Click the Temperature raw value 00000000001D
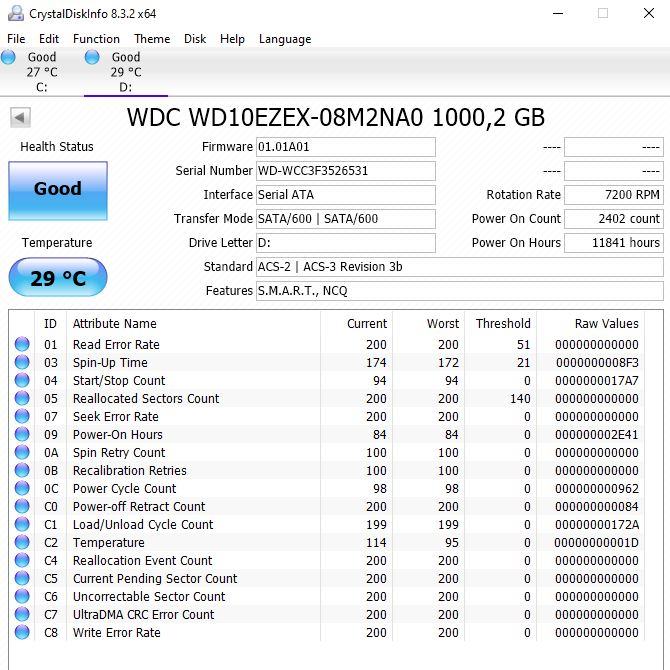 pos(597,542)
